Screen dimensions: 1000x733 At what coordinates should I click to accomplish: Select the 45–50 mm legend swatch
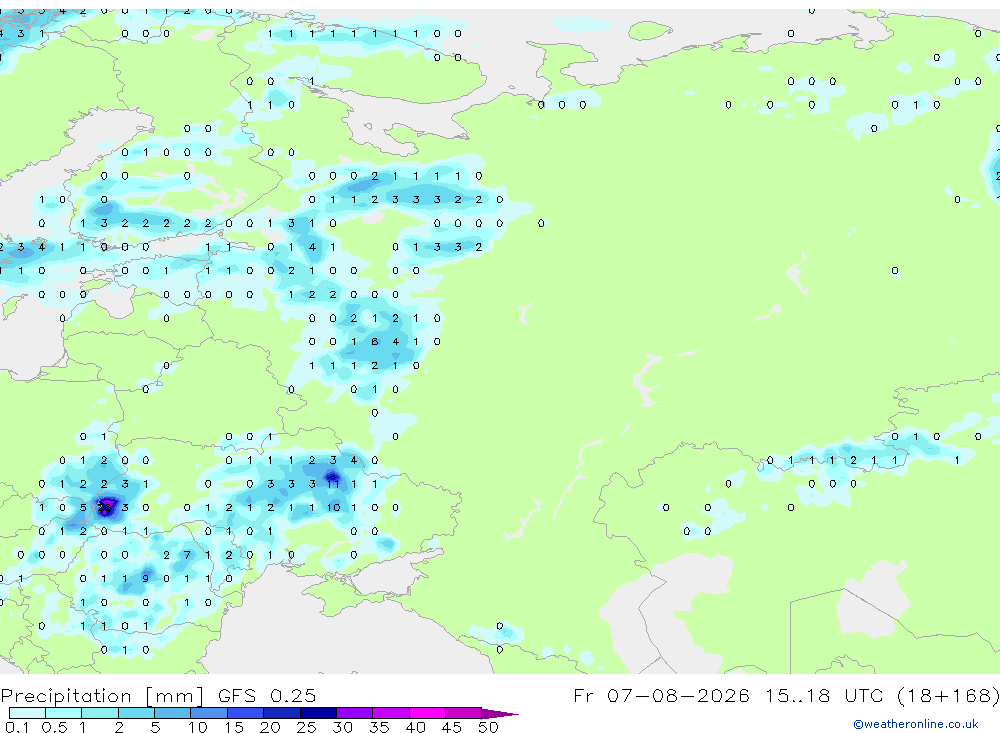pos(464,713)
